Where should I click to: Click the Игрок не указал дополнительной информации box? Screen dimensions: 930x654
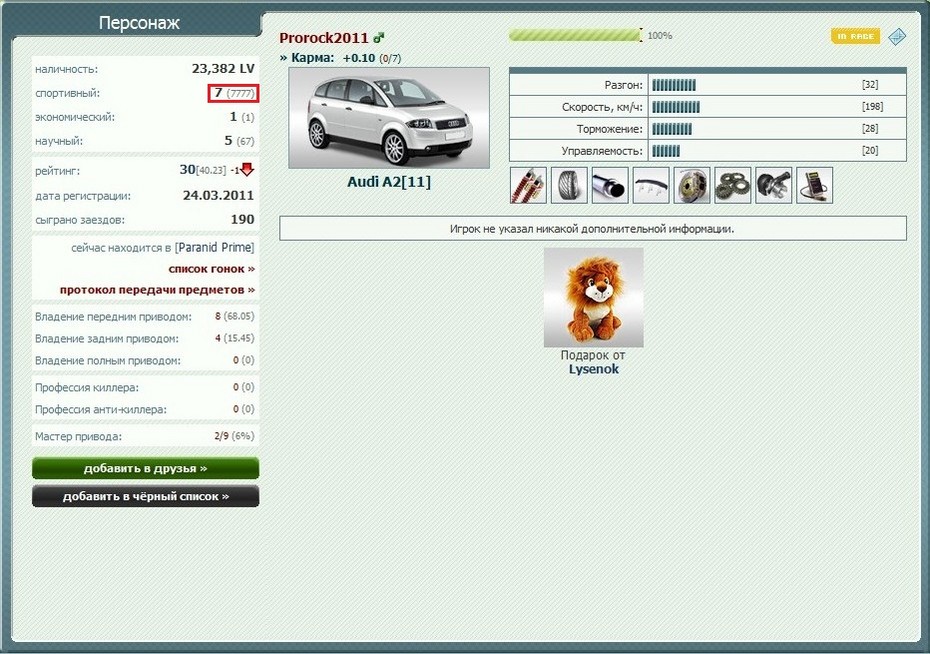pos(593,228)
